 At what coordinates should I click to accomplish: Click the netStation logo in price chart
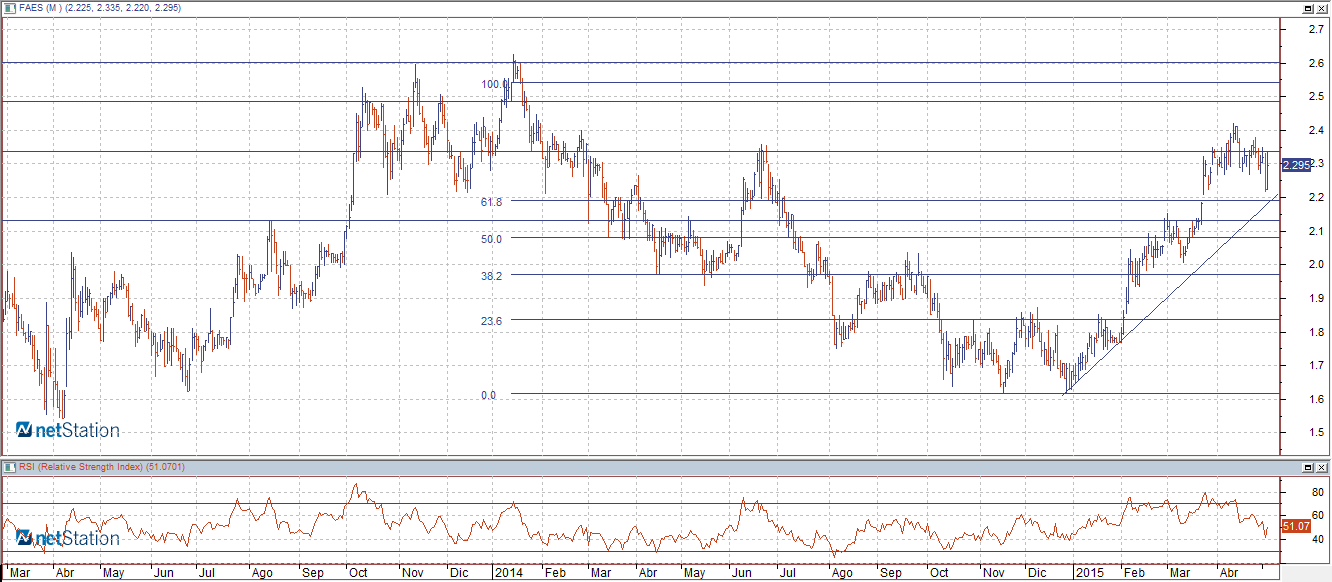68,430
